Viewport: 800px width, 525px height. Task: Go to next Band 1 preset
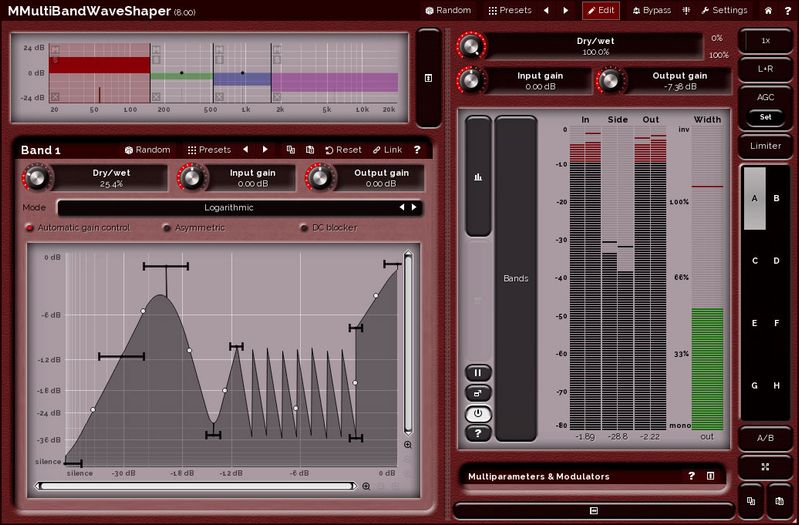265,149
